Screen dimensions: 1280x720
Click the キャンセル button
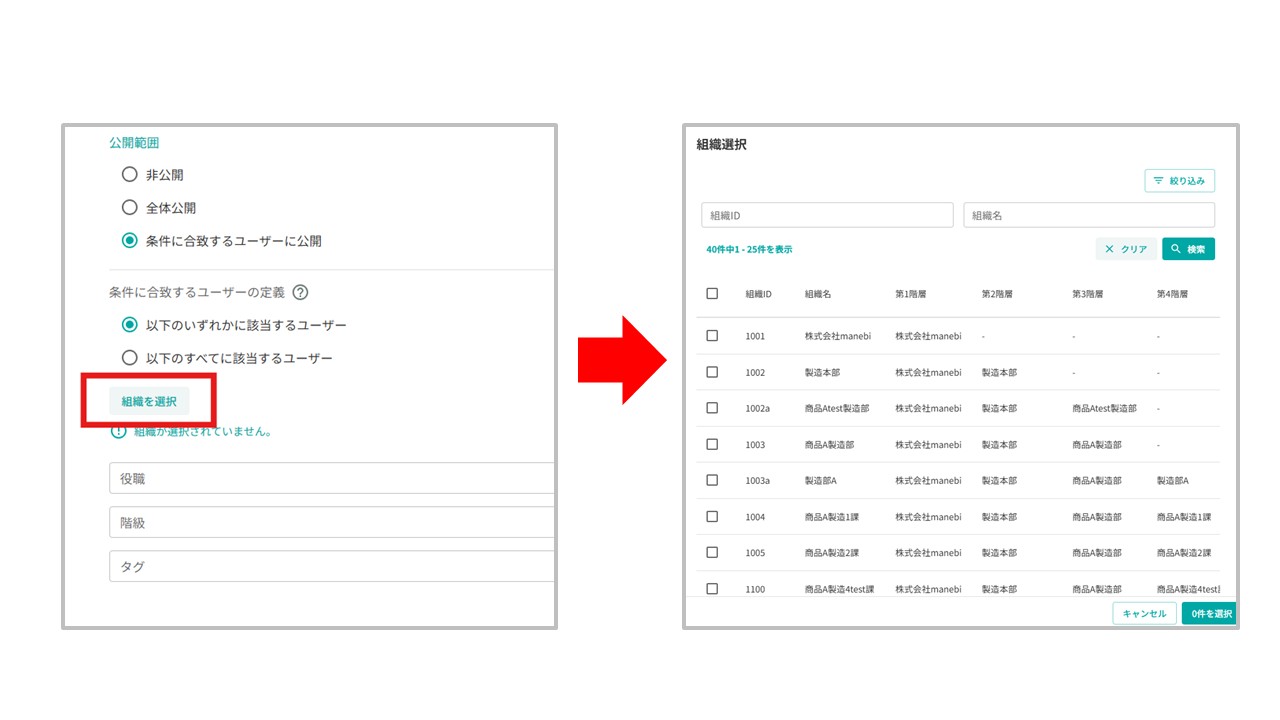(x=1144, y=614)
